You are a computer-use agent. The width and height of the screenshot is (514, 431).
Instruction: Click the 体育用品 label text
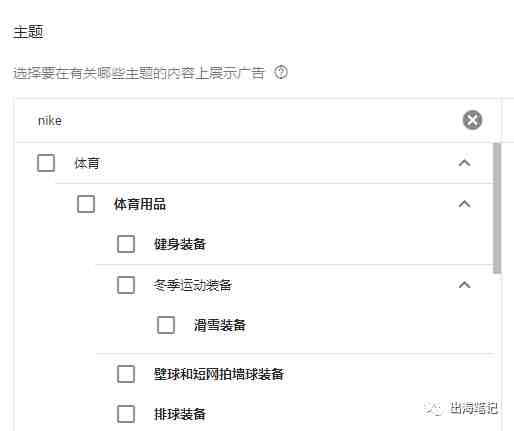point(140,204)
